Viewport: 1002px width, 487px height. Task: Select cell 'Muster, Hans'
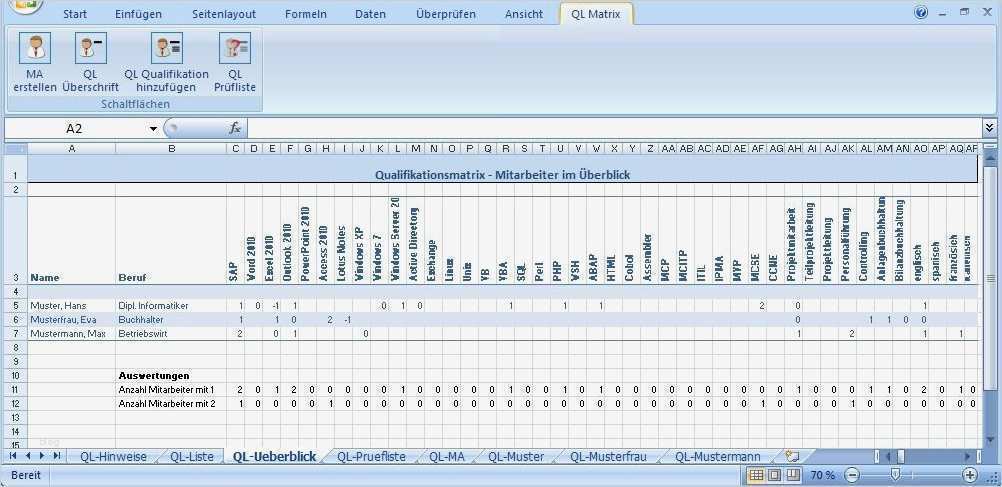pyautogui.click(x=72, y=305)
